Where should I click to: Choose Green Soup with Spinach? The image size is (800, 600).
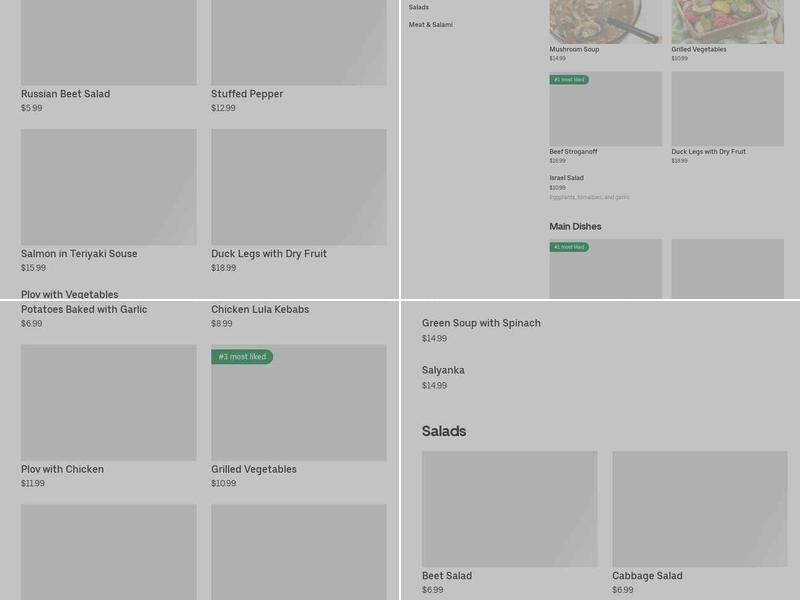(x=481, y=323)
